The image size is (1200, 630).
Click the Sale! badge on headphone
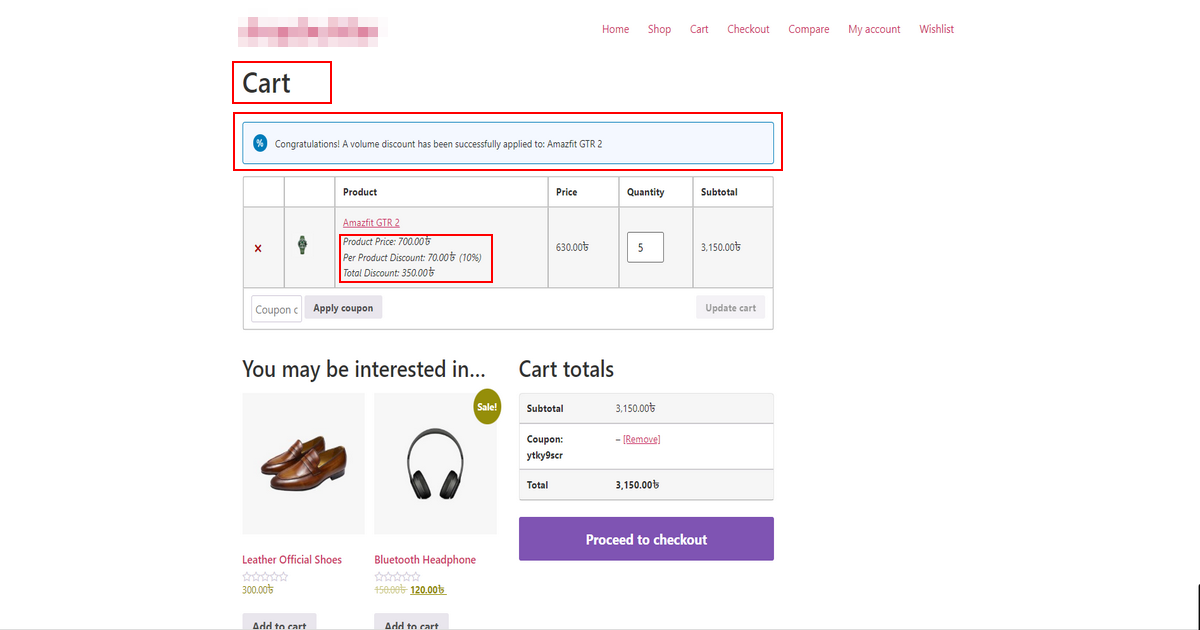click(x=486, y=406)
